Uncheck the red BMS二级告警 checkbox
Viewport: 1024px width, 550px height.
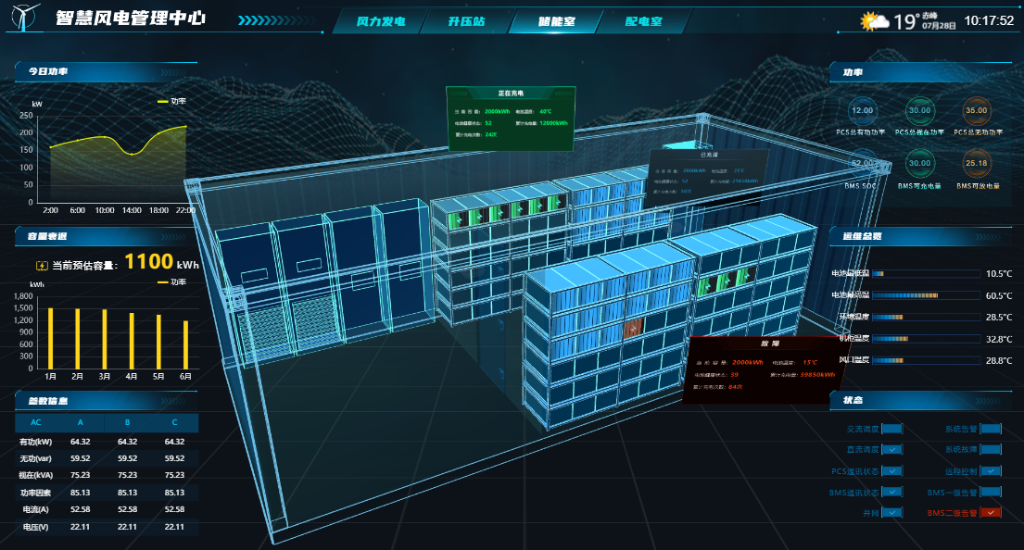pyautogui.click(x=991, y=513)
